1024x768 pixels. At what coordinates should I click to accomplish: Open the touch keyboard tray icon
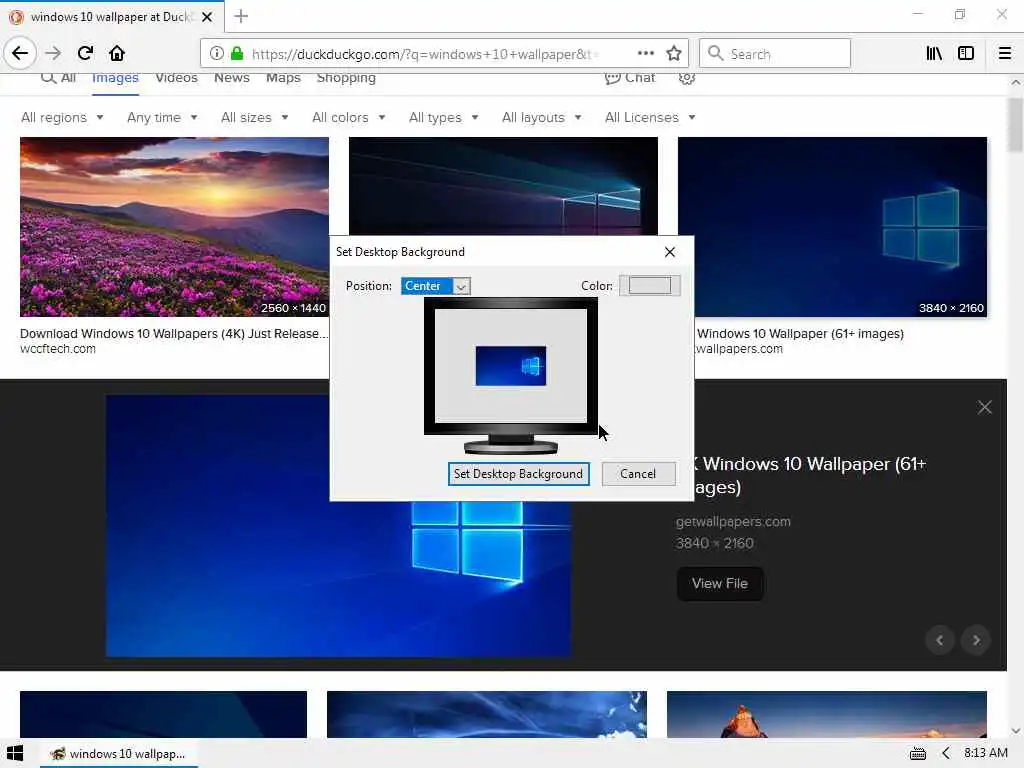918,754
